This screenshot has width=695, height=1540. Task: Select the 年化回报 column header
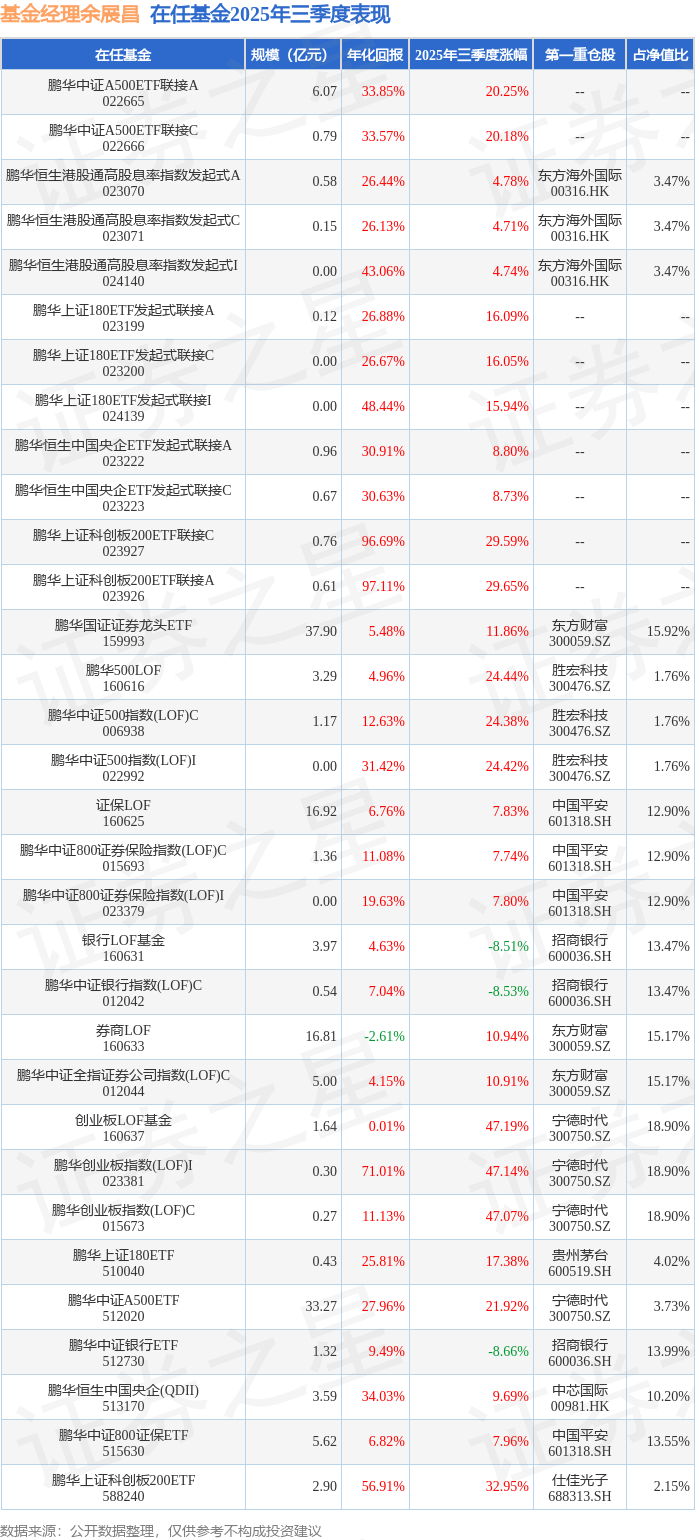tap(375, 55)
